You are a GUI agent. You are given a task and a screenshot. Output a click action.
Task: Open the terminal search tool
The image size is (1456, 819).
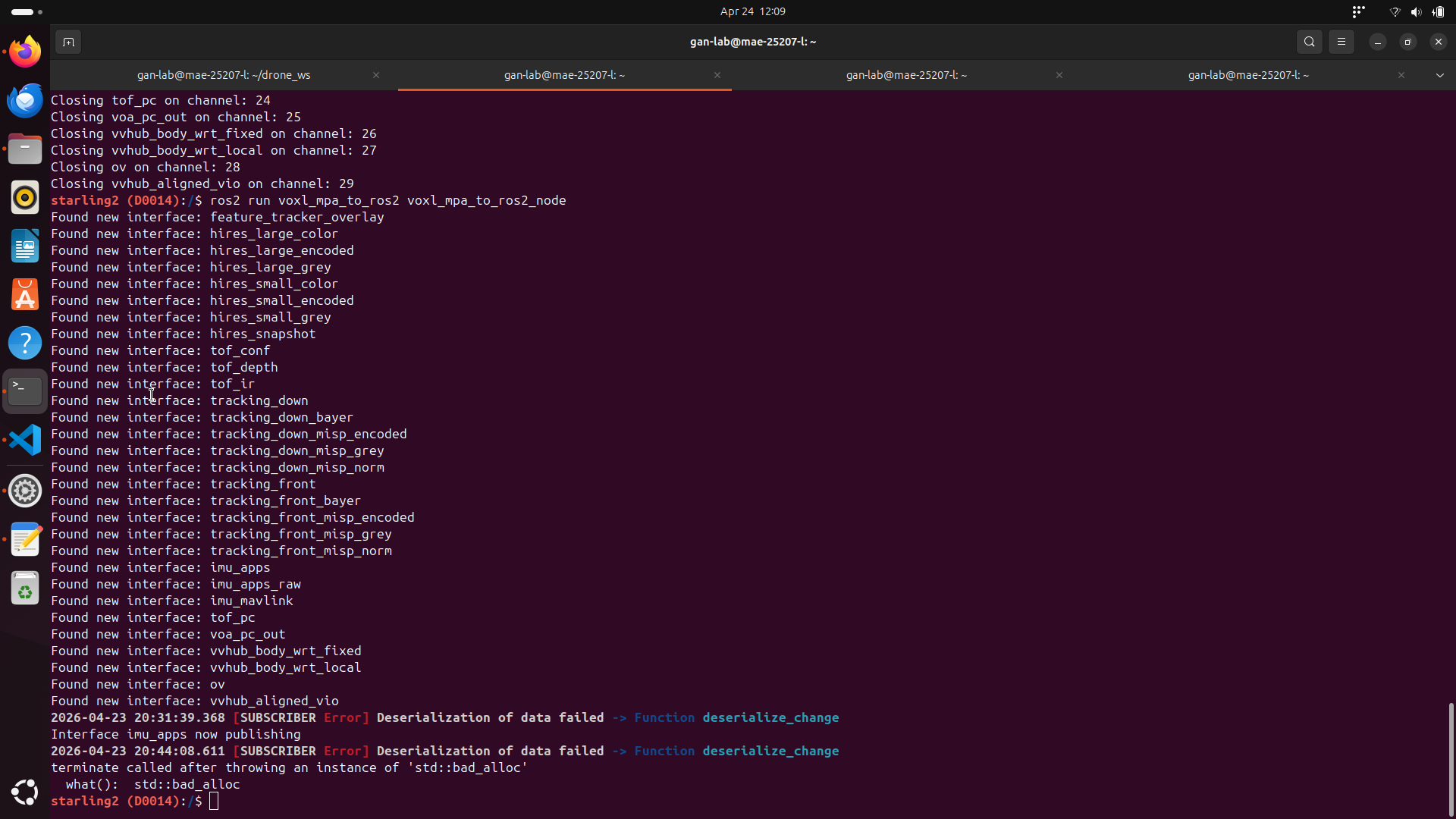point(1310,42)
